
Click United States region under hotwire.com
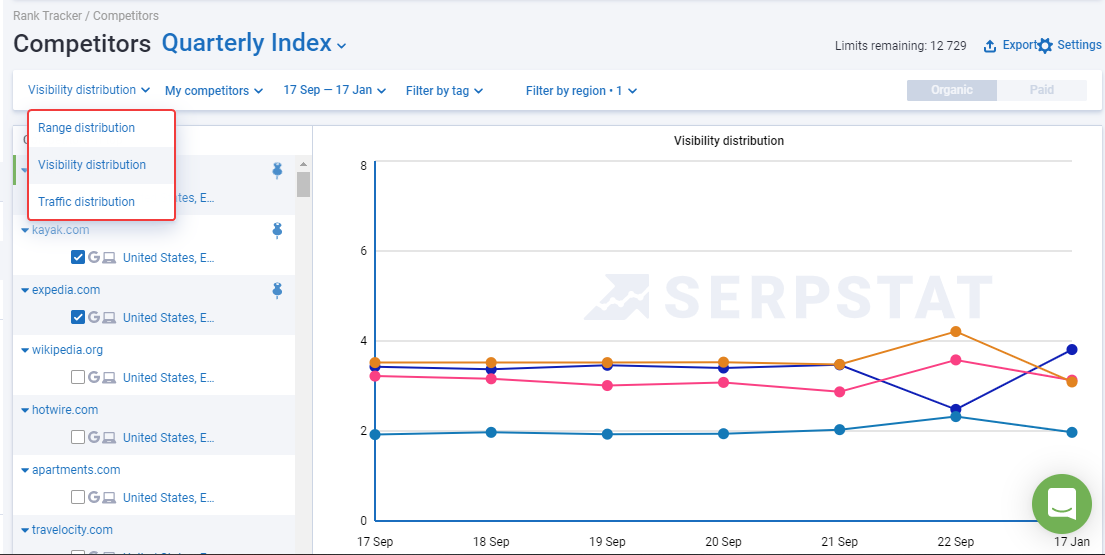point(169,437)
